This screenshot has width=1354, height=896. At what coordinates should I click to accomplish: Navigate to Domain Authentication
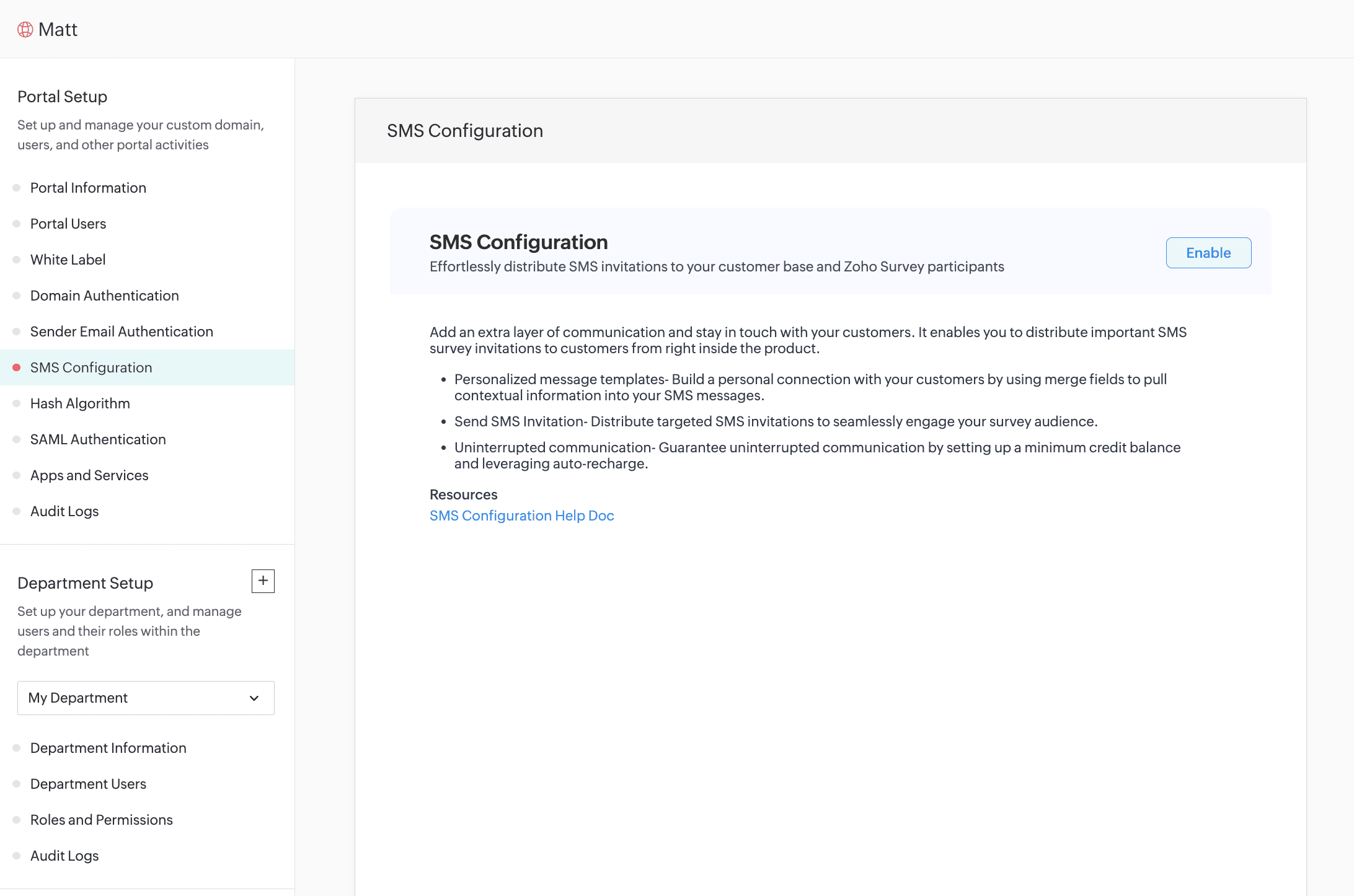coord(104,296)
